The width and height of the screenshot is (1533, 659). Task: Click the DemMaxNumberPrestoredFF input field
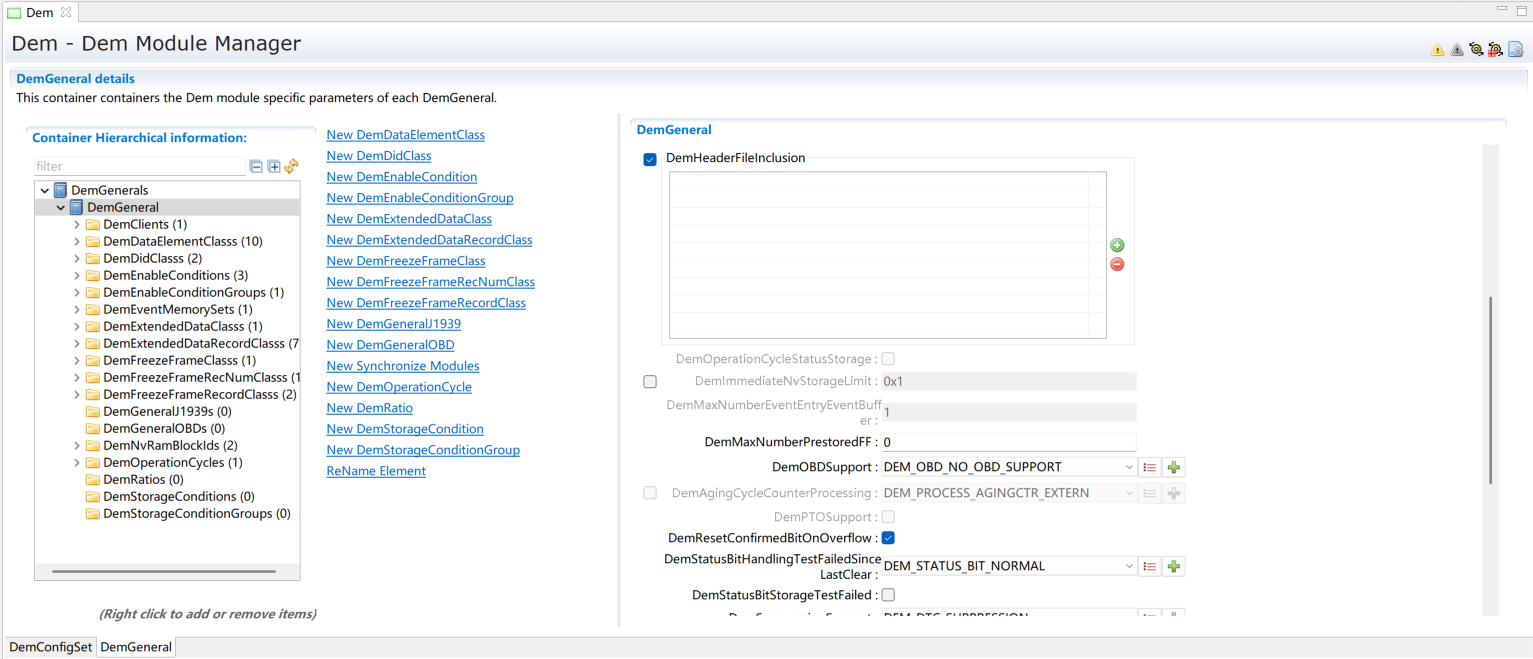pos(1008,442)
